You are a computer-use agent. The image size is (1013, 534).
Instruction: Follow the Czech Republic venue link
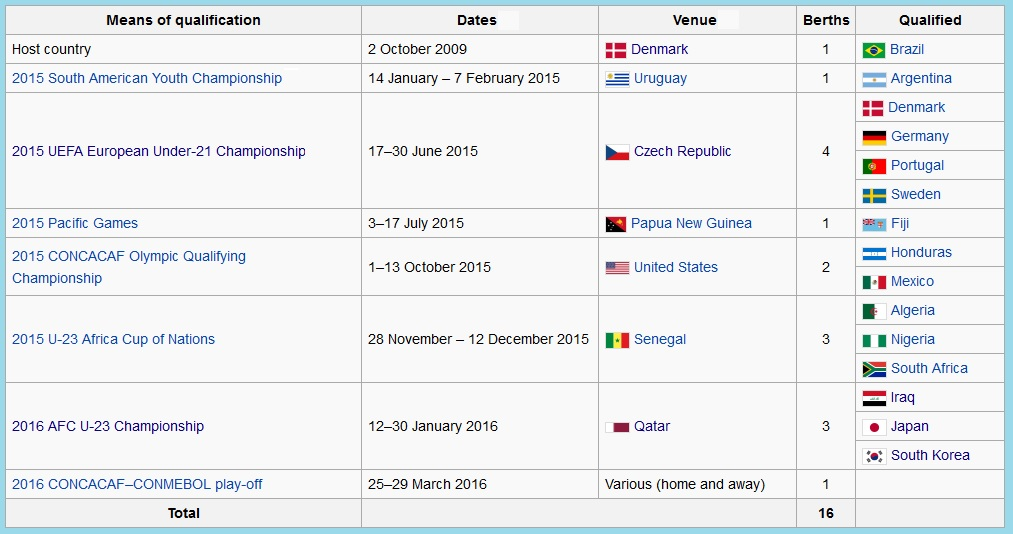pos(682,151)
